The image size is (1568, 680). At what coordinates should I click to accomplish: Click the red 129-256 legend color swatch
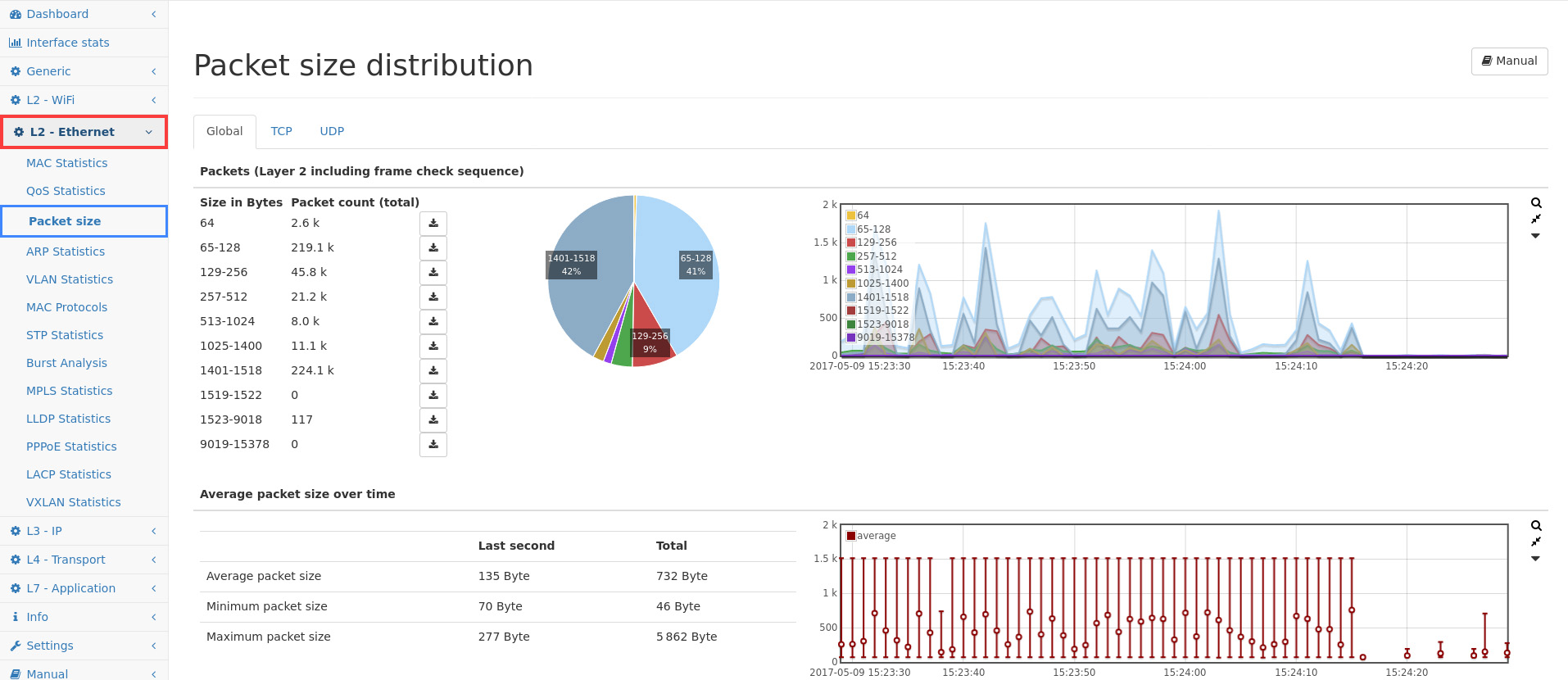point(851,243)
